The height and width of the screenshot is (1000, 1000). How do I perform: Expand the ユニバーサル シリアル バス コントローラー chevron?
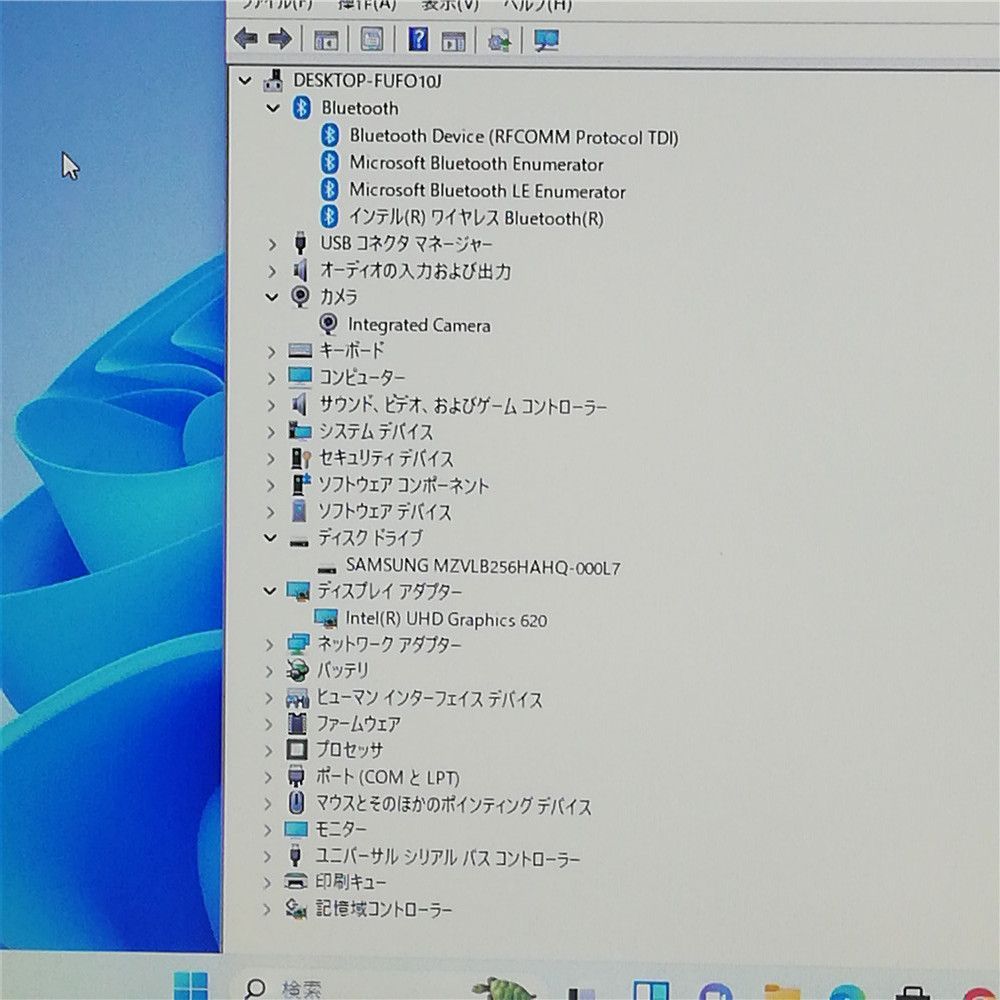268,857
